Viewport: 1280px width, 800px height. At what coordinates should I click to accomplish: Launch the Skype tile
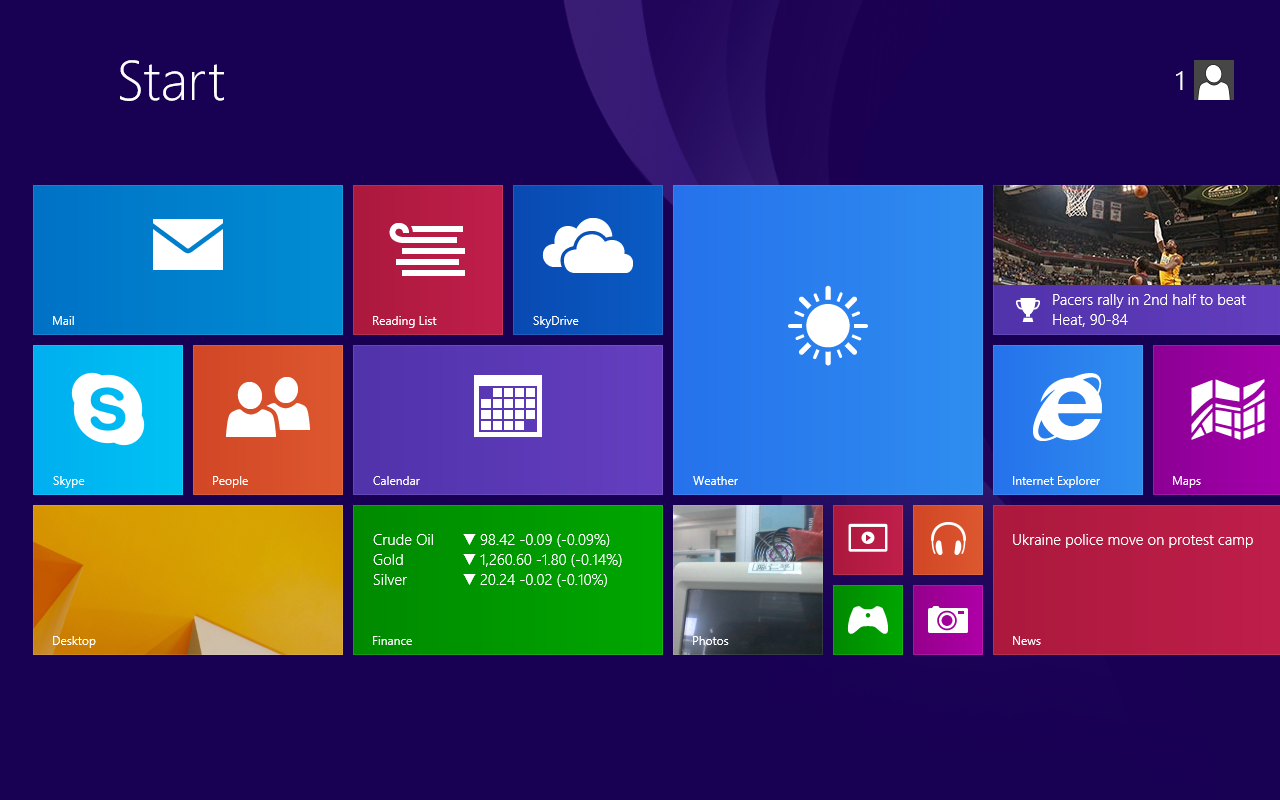pyautogui.click(x=108, y=420)
